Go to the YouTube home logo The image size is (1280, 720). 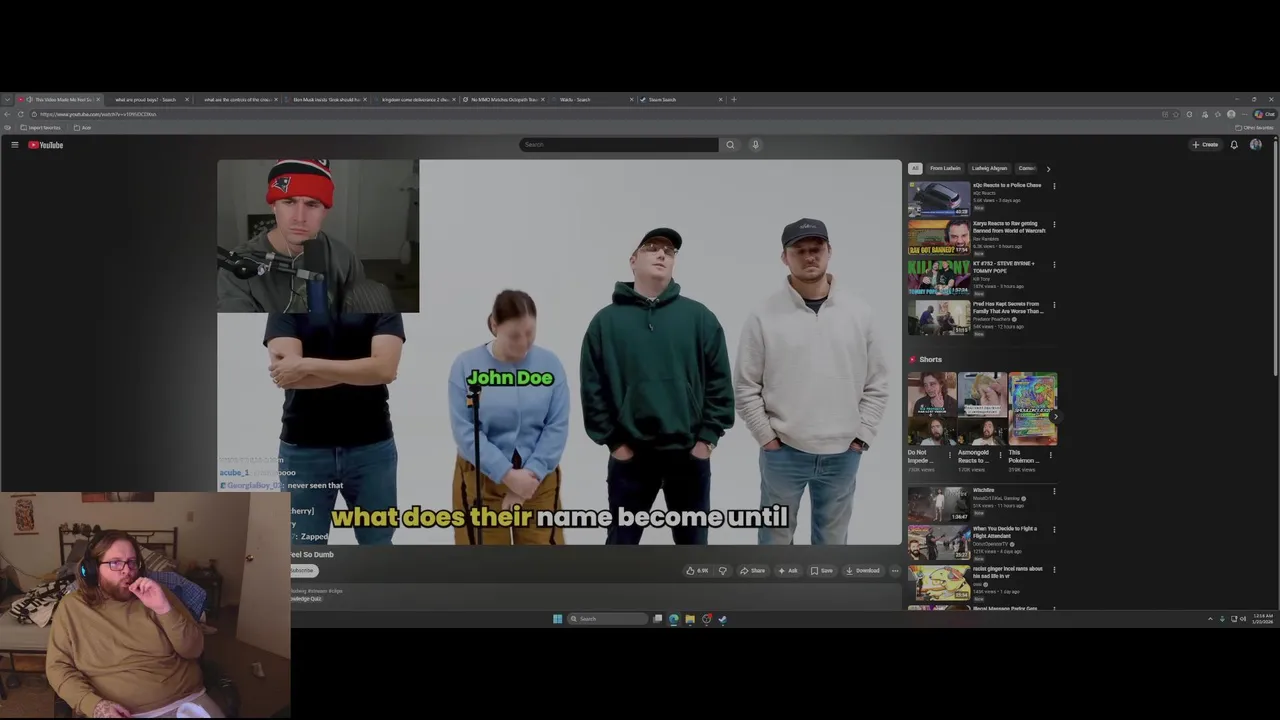click(x=45, y=145)
